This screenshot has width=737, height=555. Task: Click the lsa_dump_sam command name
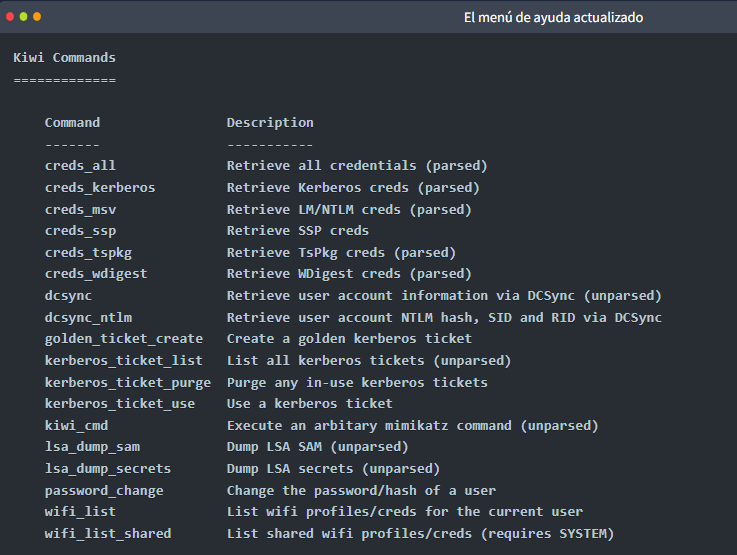[x=92, y=447]
